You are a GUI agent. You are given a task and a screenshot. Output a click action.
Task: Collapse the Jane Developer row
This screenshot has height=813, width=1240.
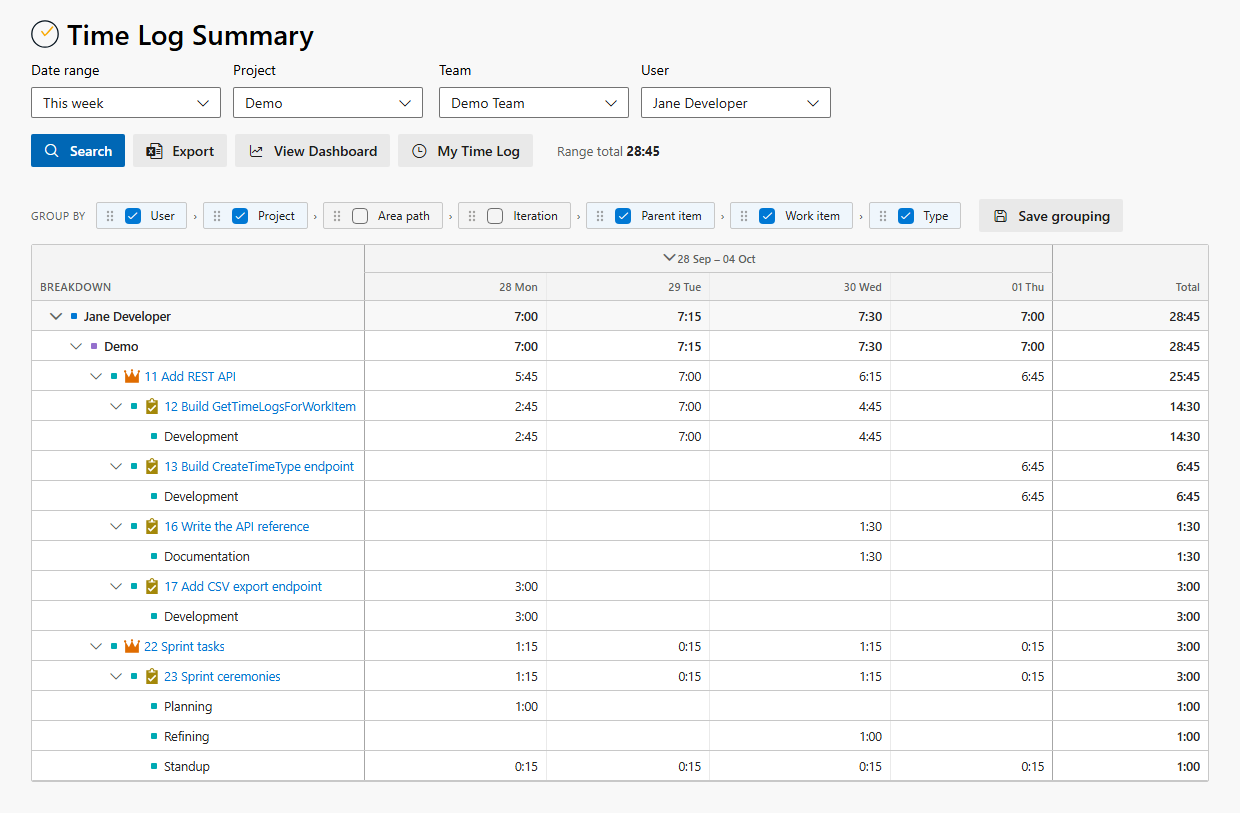56,317
